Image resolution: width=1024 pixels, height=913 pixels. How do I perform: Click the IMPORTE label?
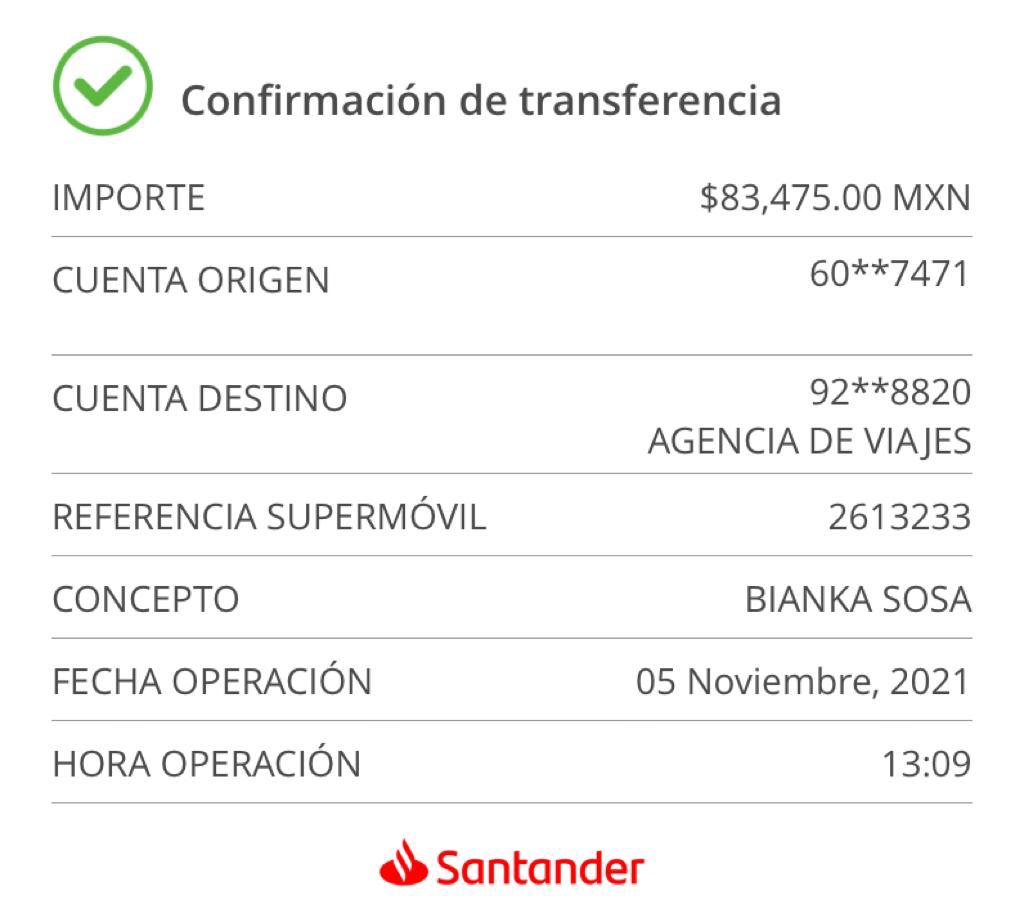pos(129,198)
